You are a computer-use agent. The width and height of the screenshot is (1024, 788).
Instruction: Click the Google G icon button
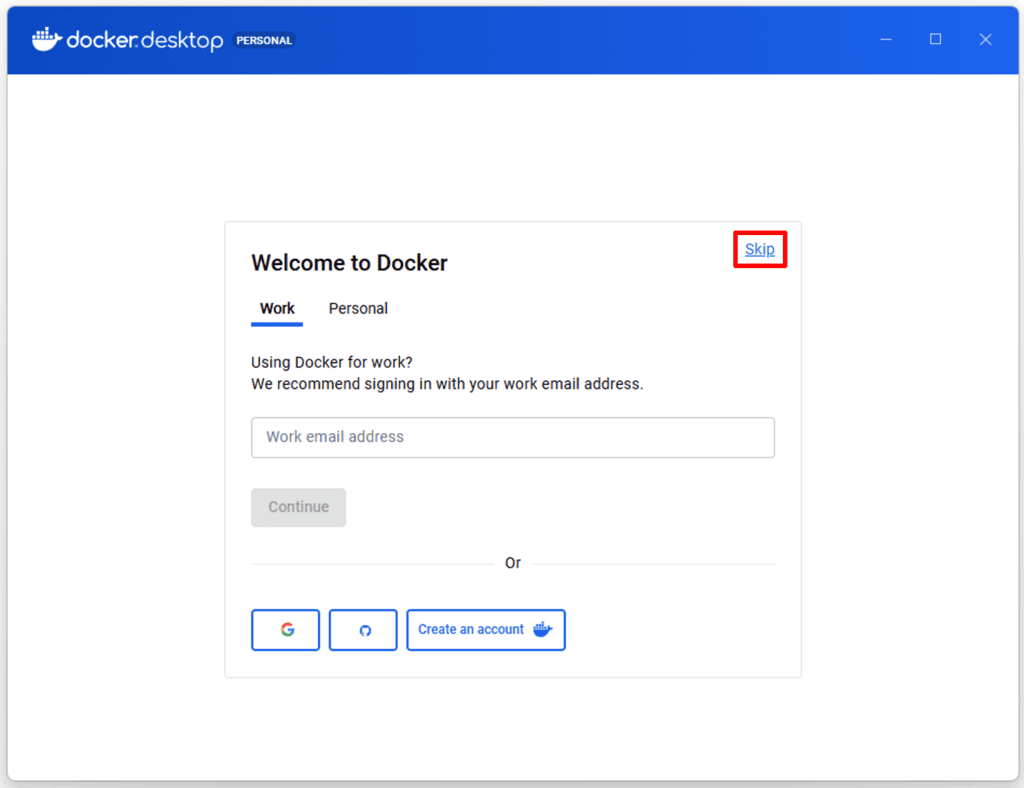285,630
